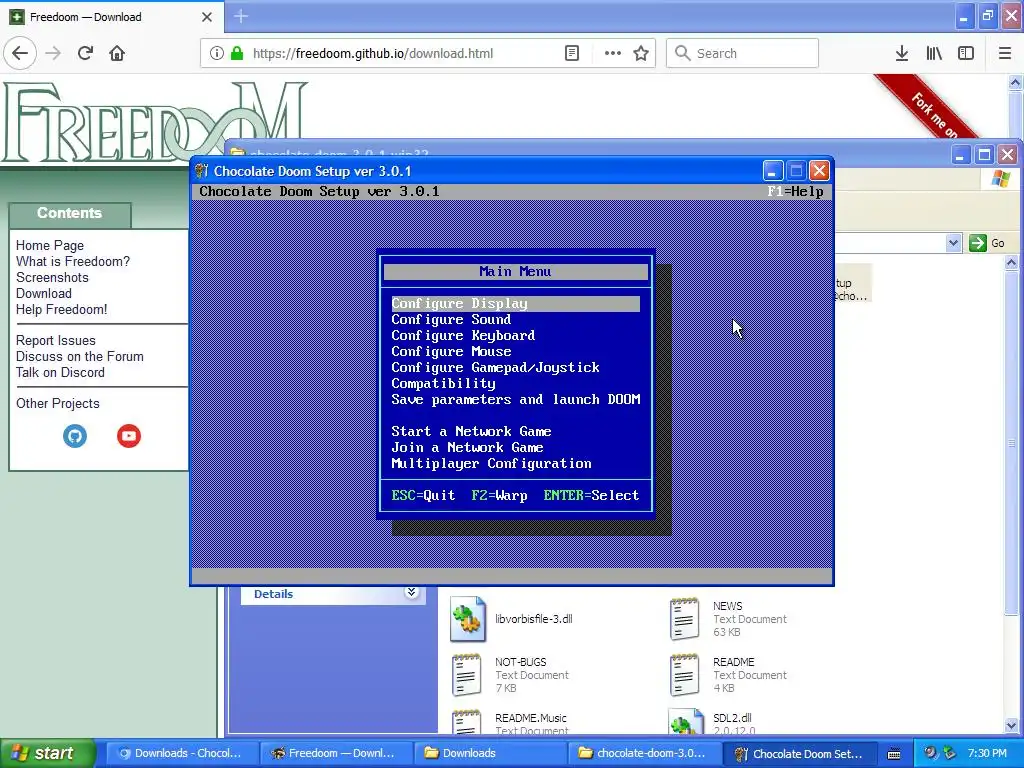The width and height of the screenshot is (1024, 768).
Task: Open Firefox library icon
Action: 934,54
